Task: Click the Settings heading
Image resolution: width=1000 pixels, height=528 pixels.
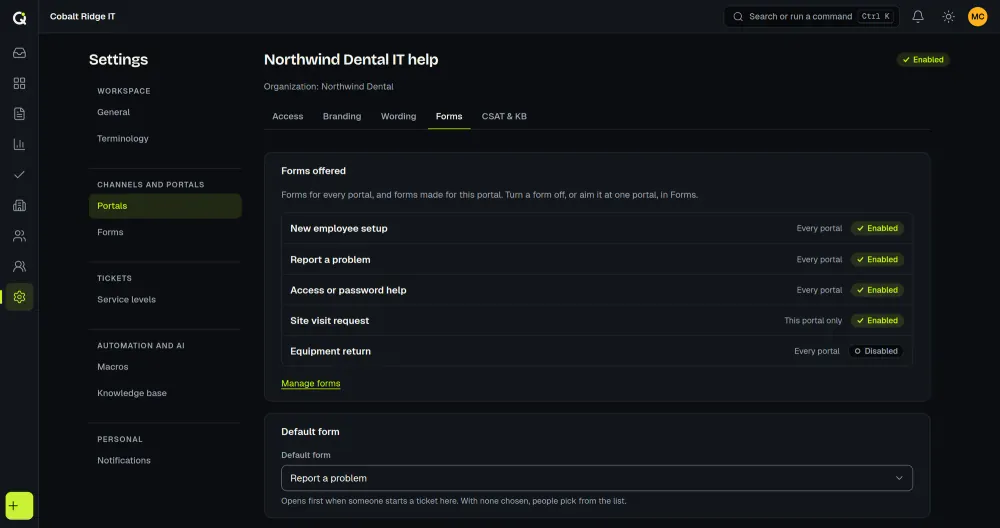Action: click(118, 59)
